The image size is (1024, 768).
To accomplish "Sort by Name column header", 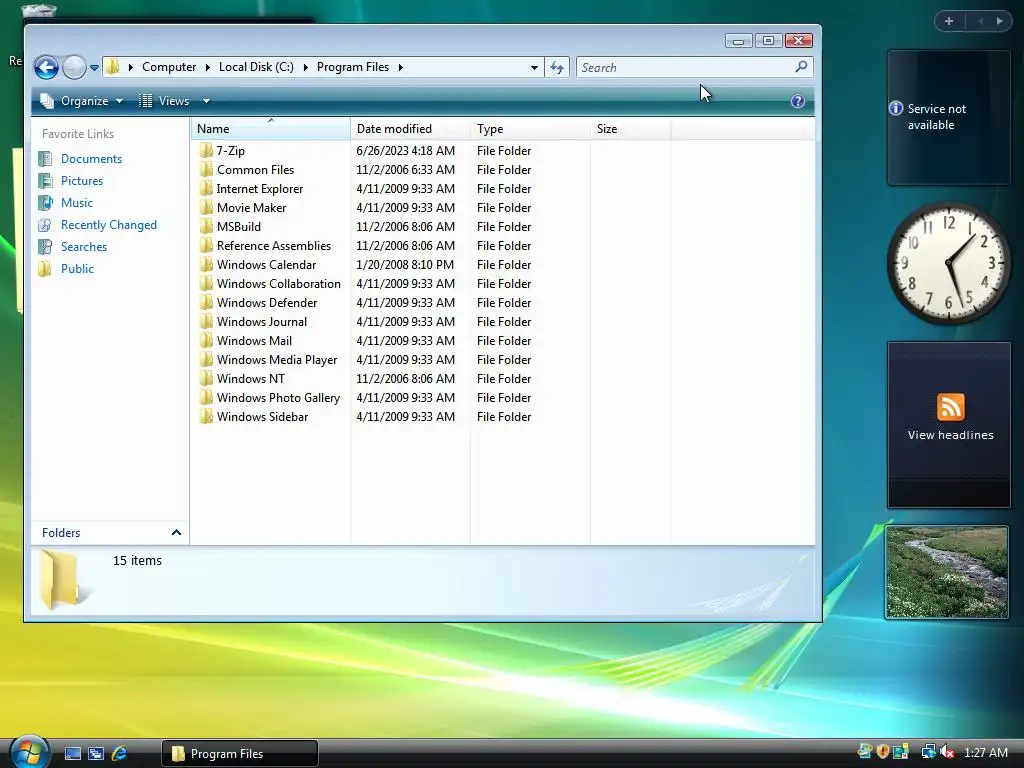I will pos(271,129).
